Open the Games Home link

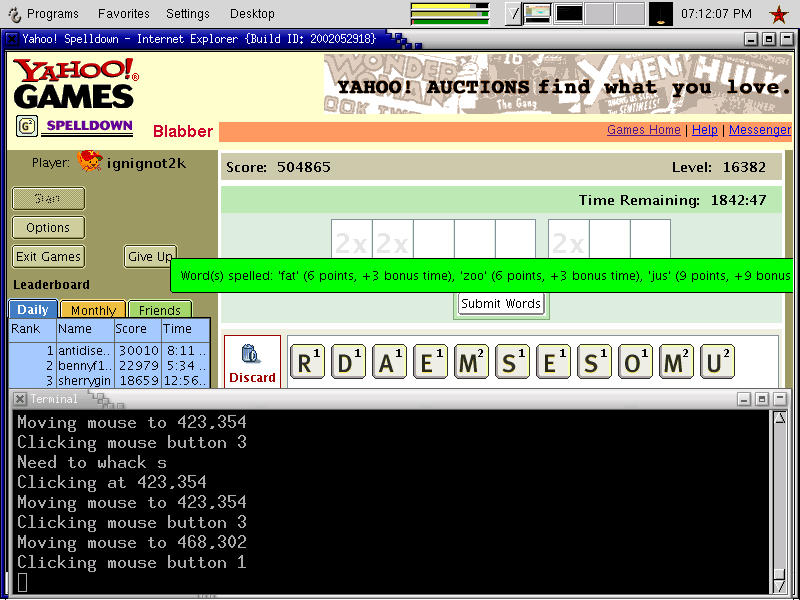(643, 130)
